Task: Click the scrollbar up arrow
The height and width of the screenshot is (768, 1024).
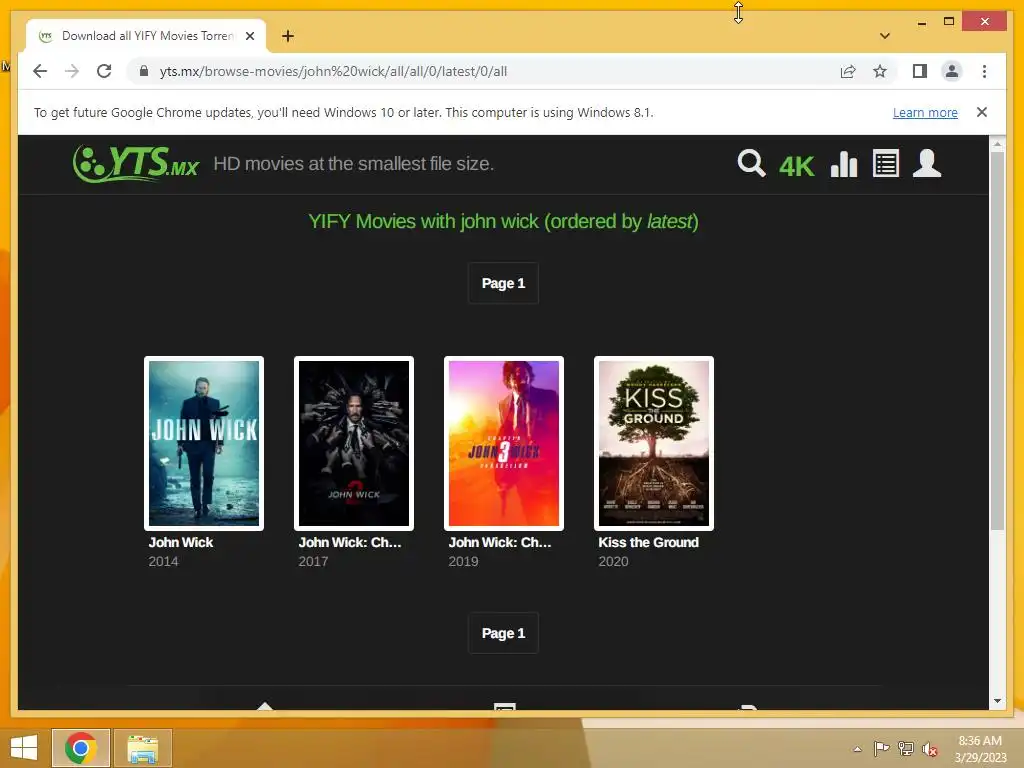Action: pos(997,143)
